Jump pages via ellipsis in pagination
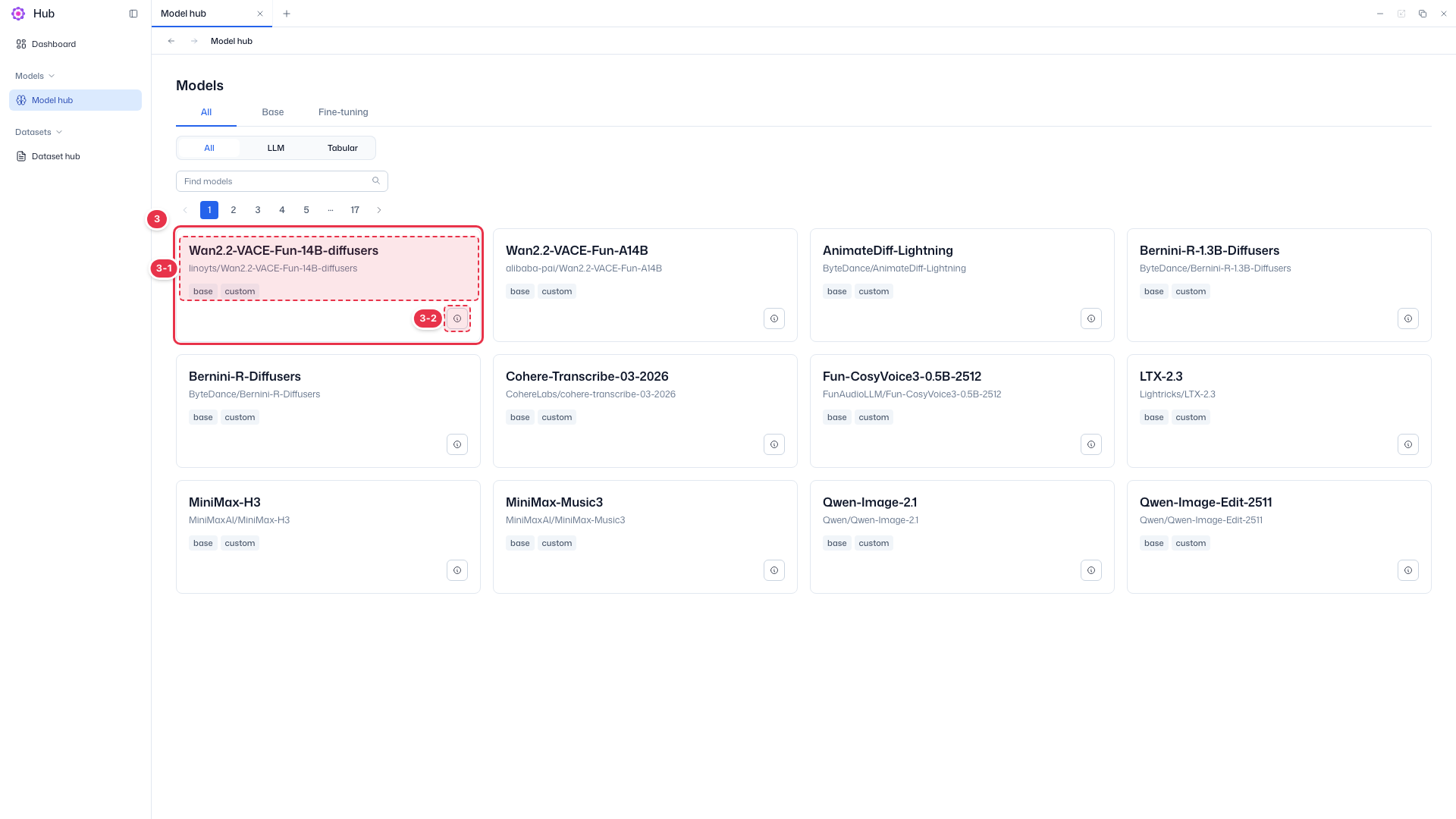The width and height of the screenshot is (1456, 819). pyautogui.click(x=331, y=210)
